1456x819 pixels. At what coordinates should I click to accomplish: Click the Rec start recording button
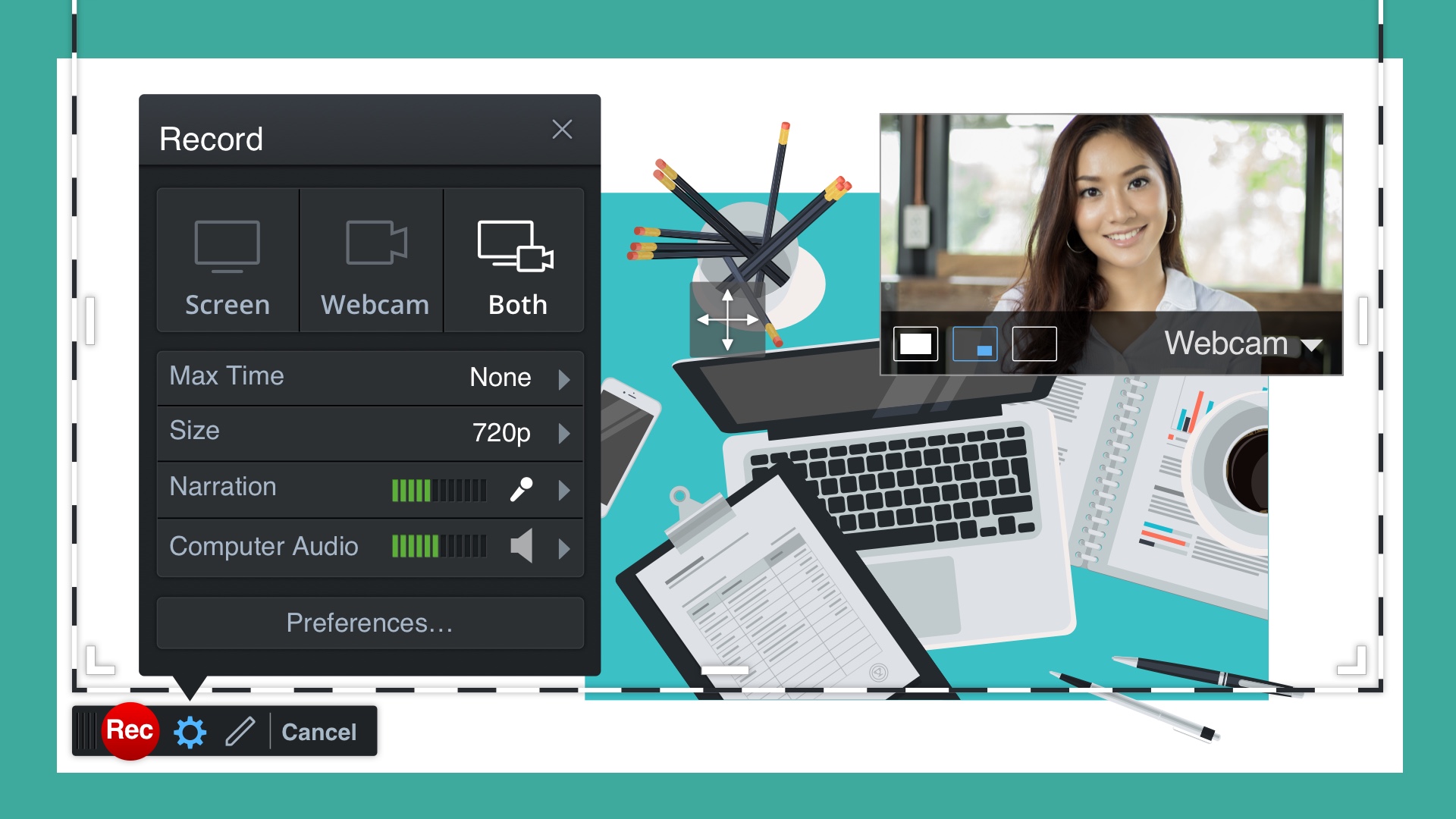pos(128,732)
